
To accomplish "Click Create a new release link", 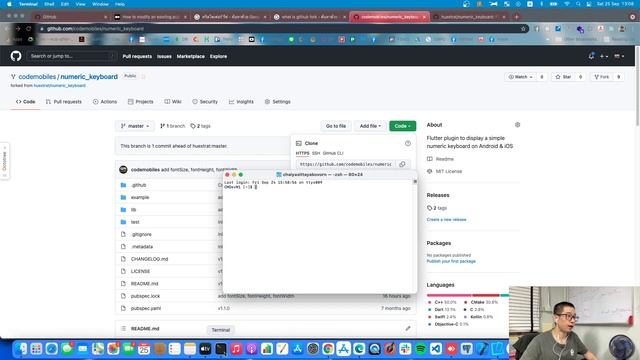I will point(446,220).
